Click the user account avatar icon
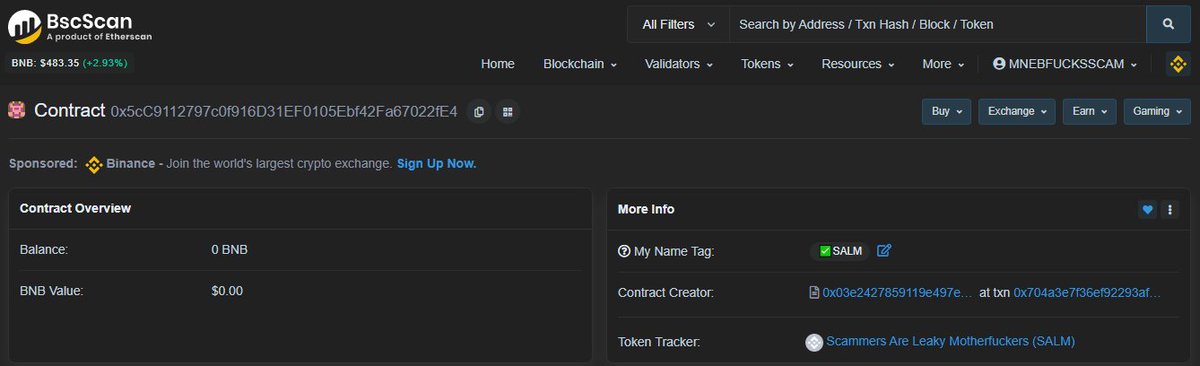Image resolution: width=1200 pixels, height=366 pixels. pos(999,64)
